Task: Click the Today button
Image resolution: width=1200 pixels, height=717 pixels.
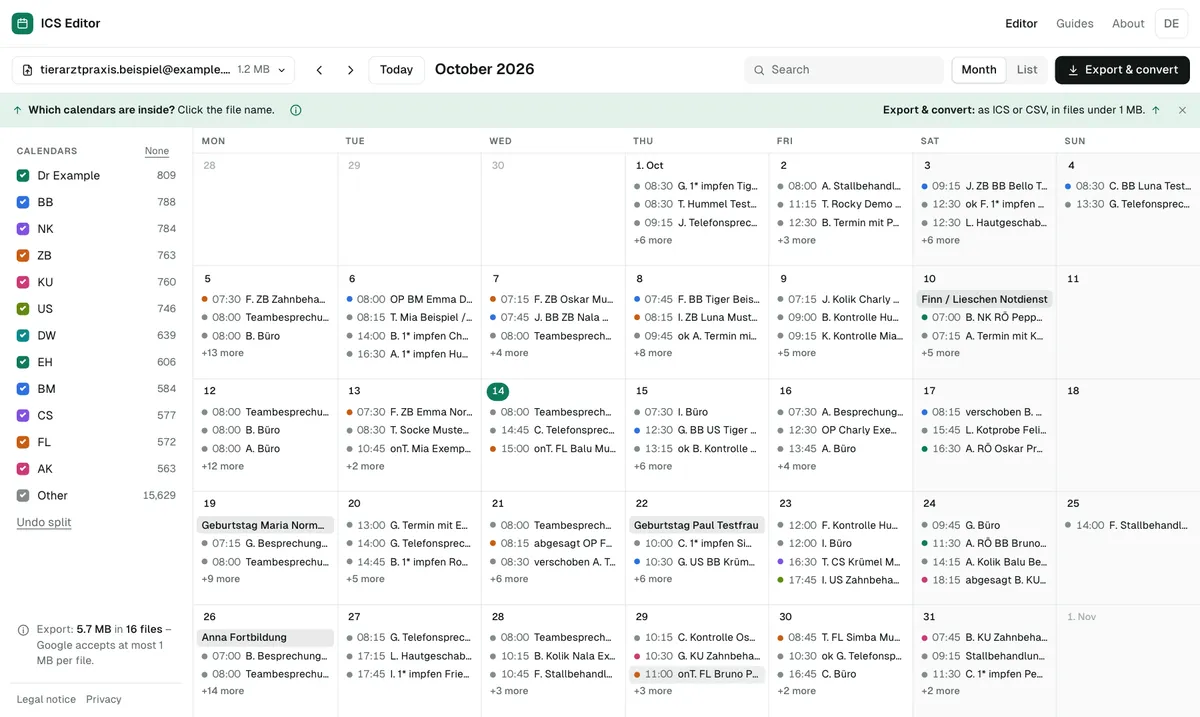Action: (396, 70)
